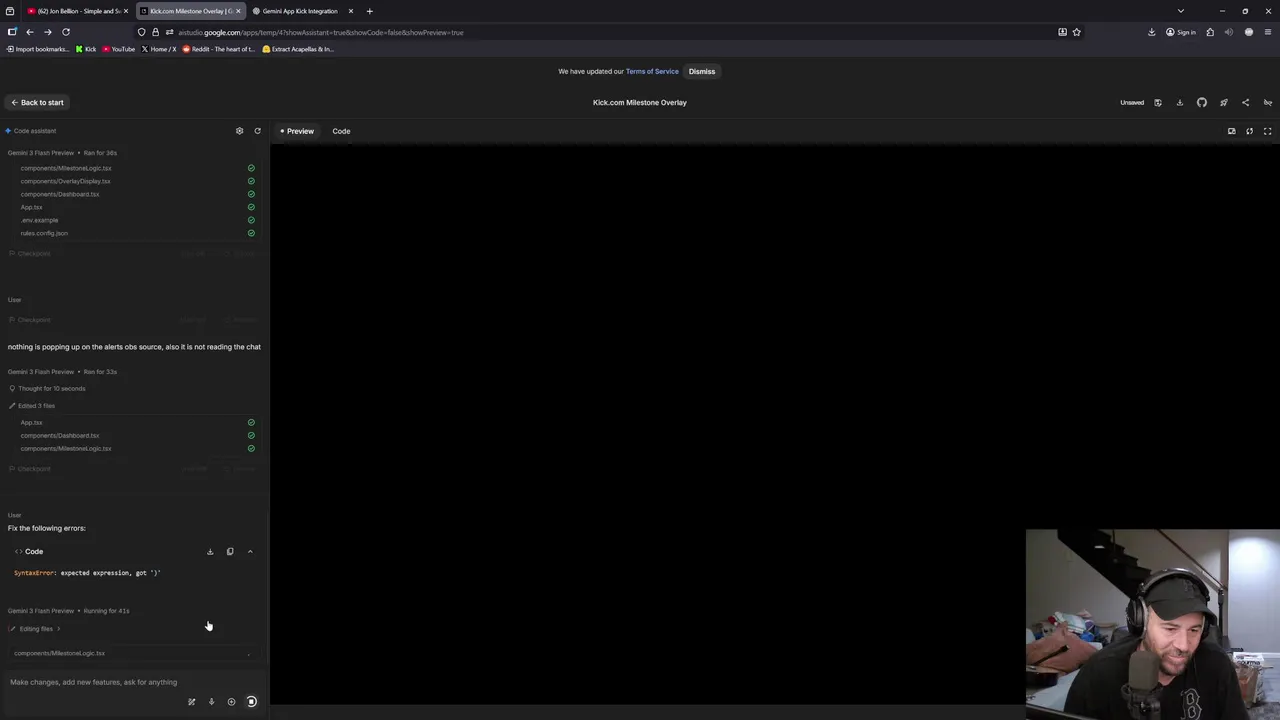
Task: Click the rocket deploy icon
Action: 1224,102
